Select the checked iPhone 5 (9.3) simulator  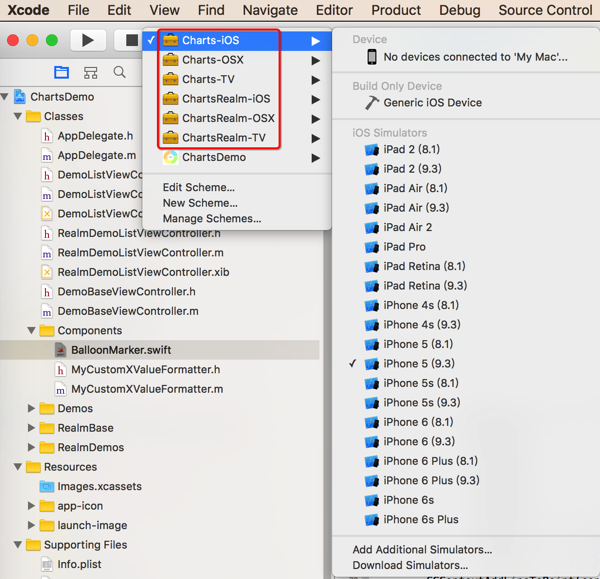point(466,364)
